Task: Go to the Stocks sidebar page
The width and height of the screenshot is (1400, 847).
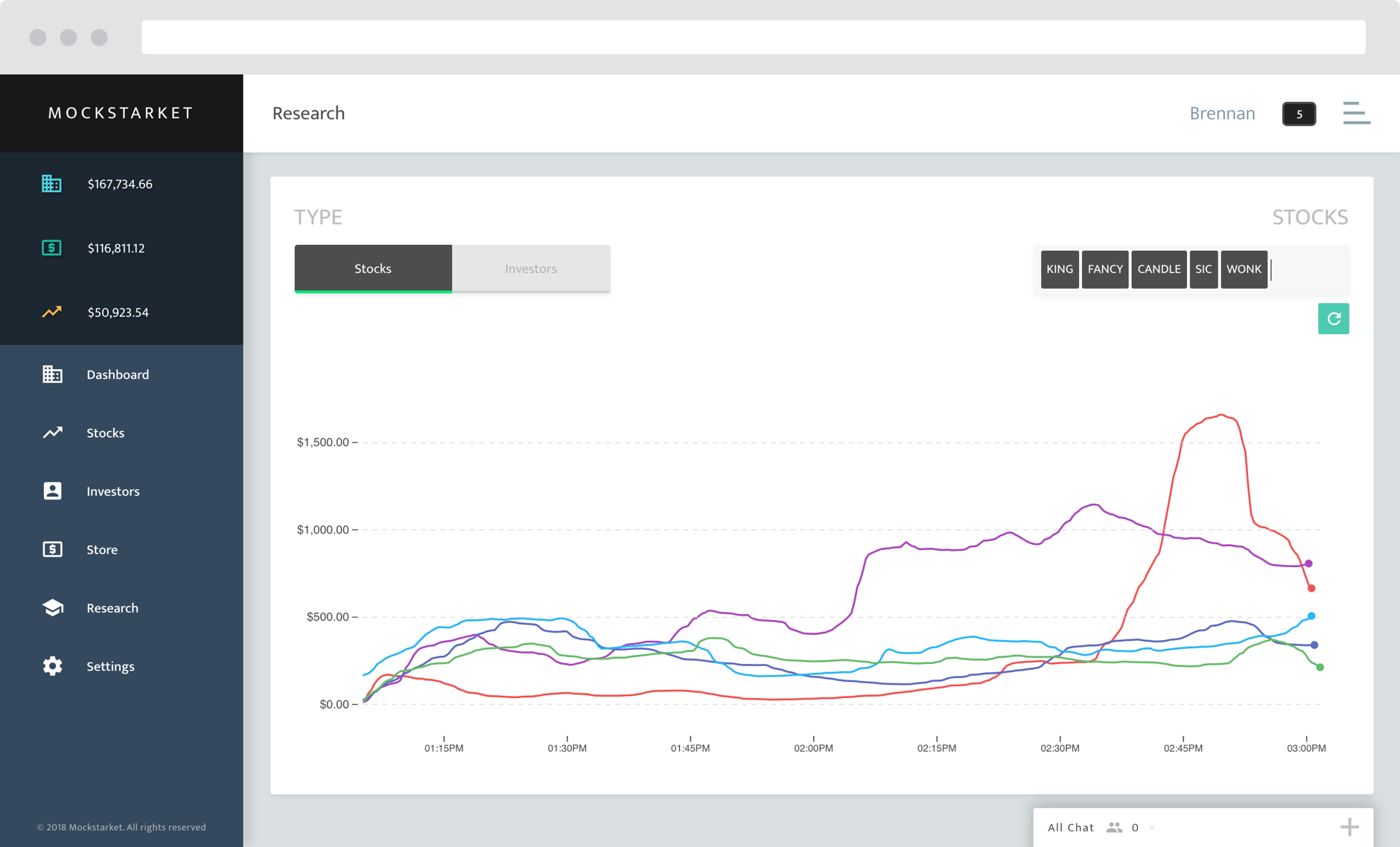Action: 105,432
